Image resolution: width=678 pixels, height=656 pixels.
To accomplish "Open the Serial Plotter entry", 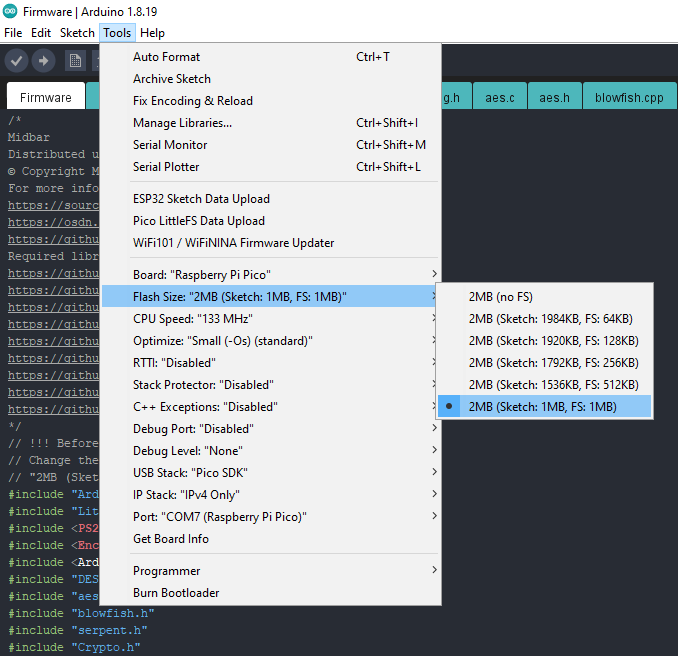I will click(271, 167).
